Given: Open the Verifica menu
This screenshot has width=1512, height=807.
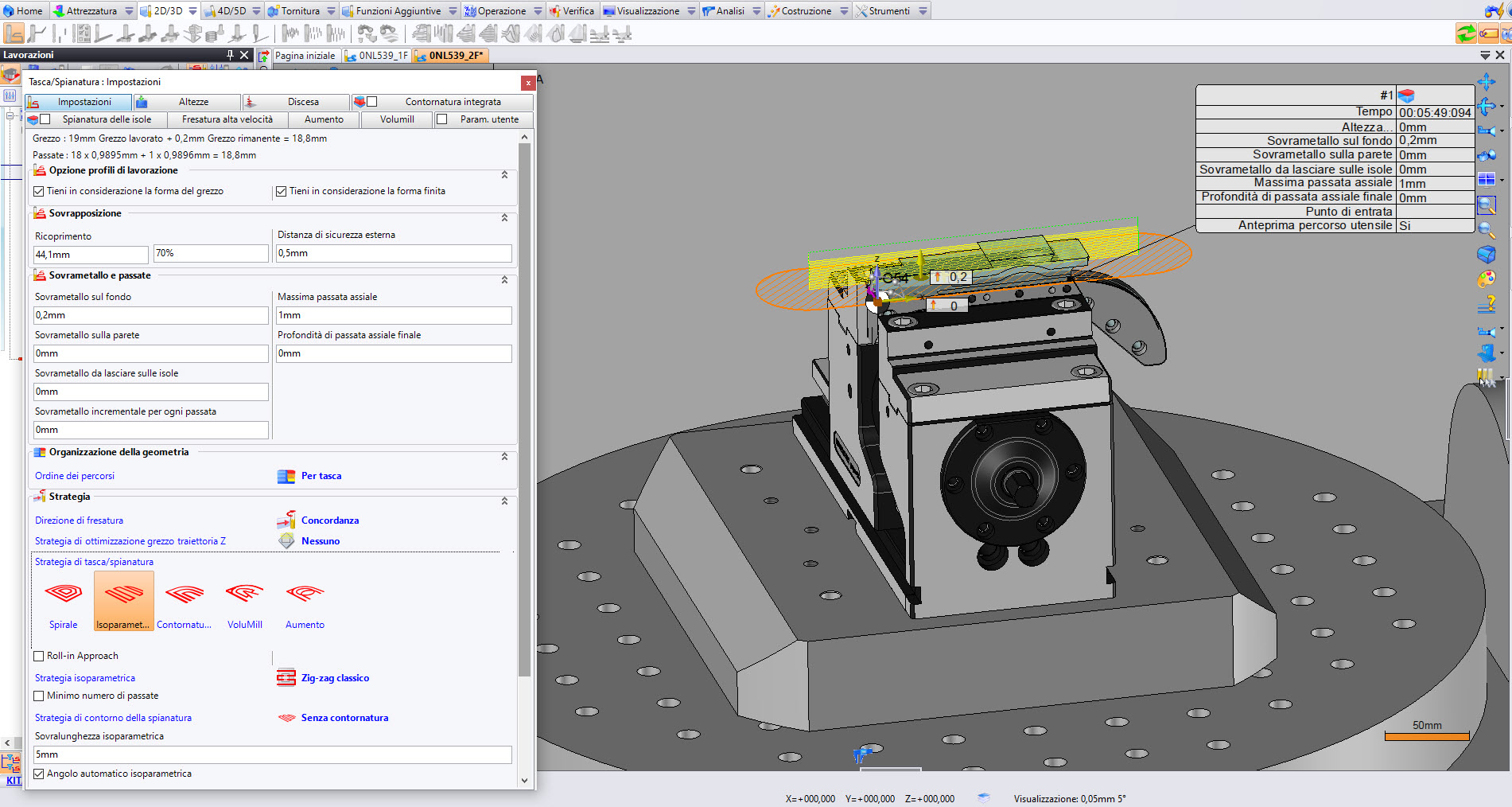Looking at the screenshot, I should (572, 11).
